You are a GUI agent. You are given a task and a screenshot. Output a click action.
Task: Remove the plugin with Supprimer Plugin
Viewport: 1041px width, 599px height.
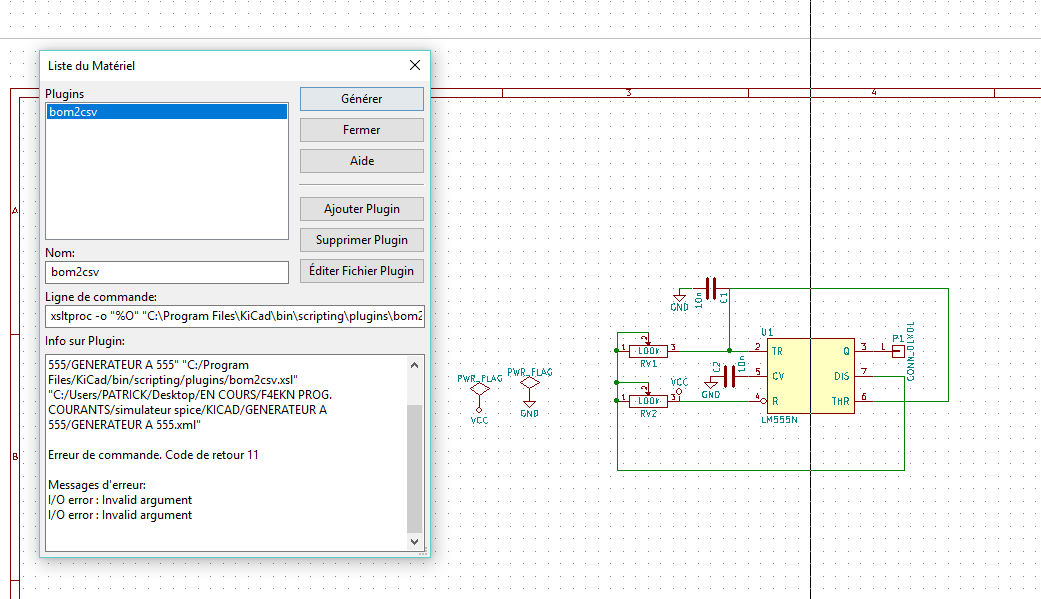pos(361,240)
